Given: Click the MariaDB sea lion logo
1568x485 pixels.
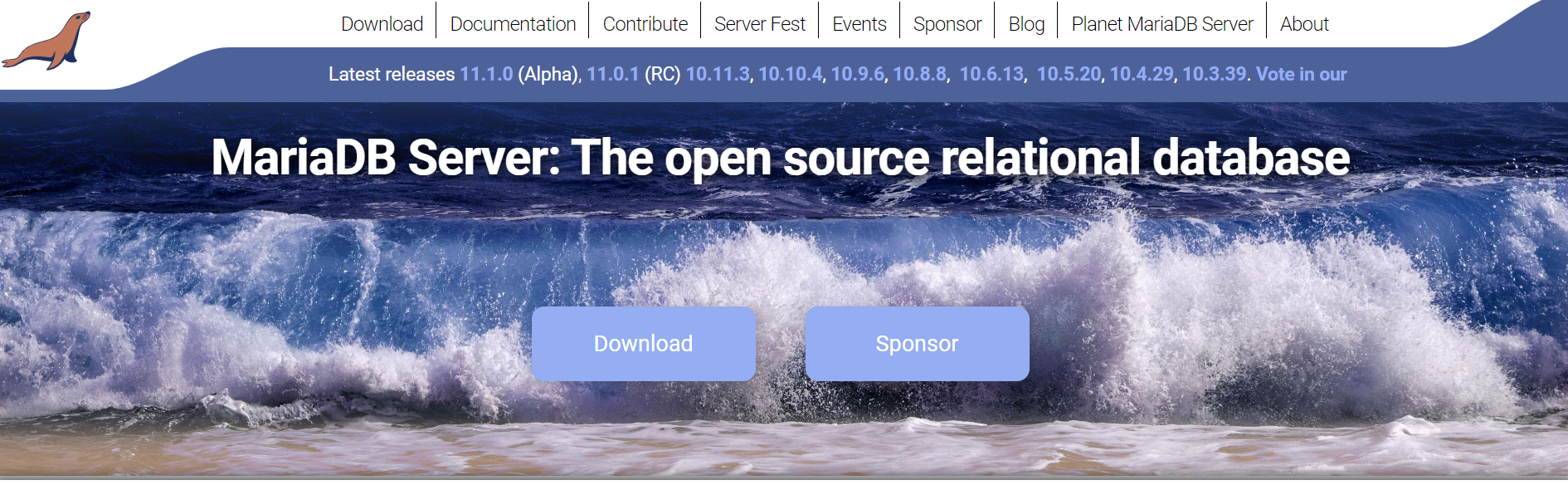Looking at the screenshot, I should (46, 41).
